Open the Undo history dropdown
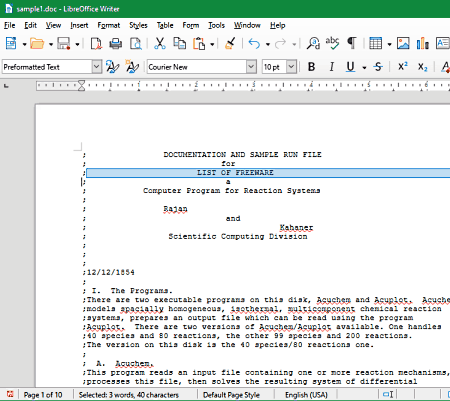The image size is (450, 401). pyautogui.click(x=268, y=44)
